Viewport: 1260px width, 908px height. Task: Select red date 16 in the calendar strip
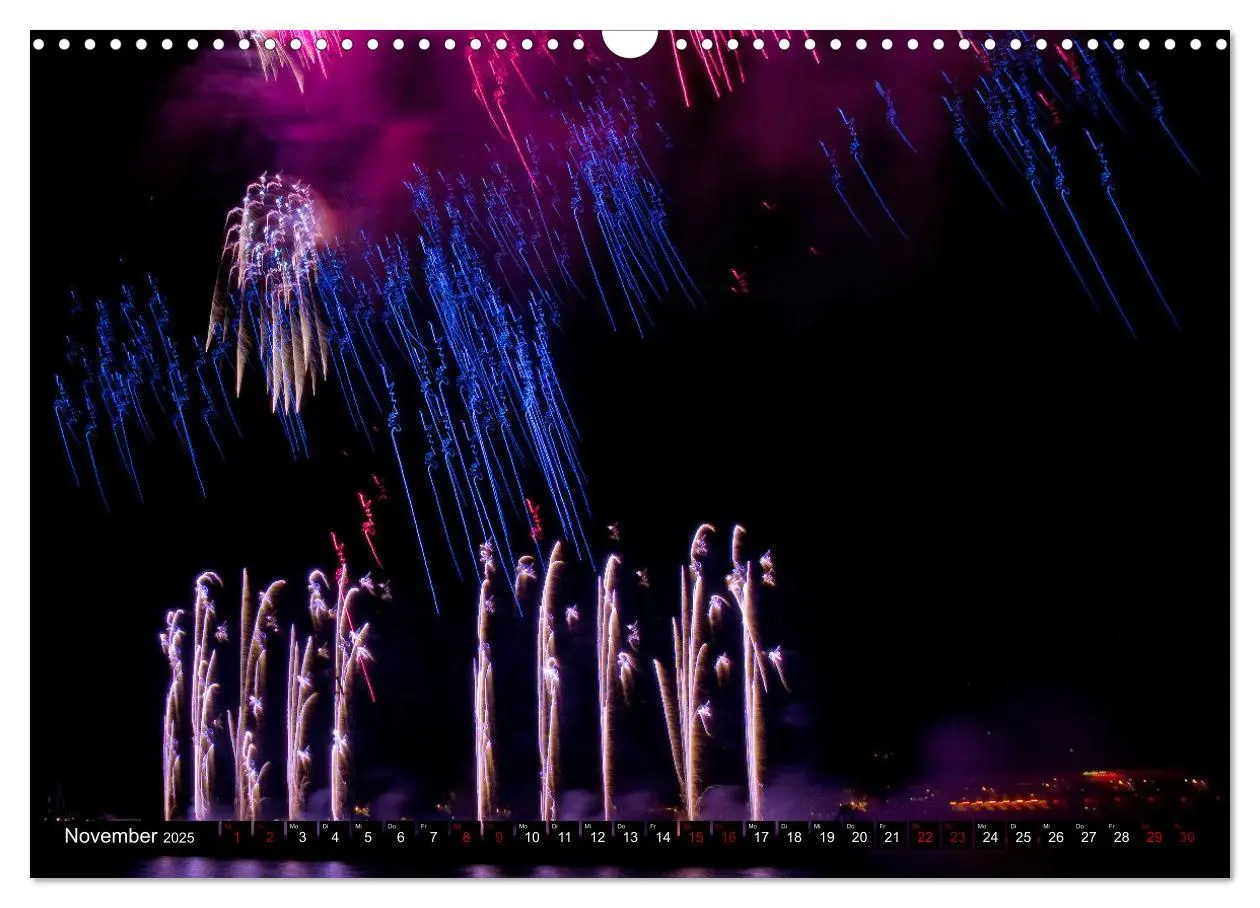click(x=728, y=837)
